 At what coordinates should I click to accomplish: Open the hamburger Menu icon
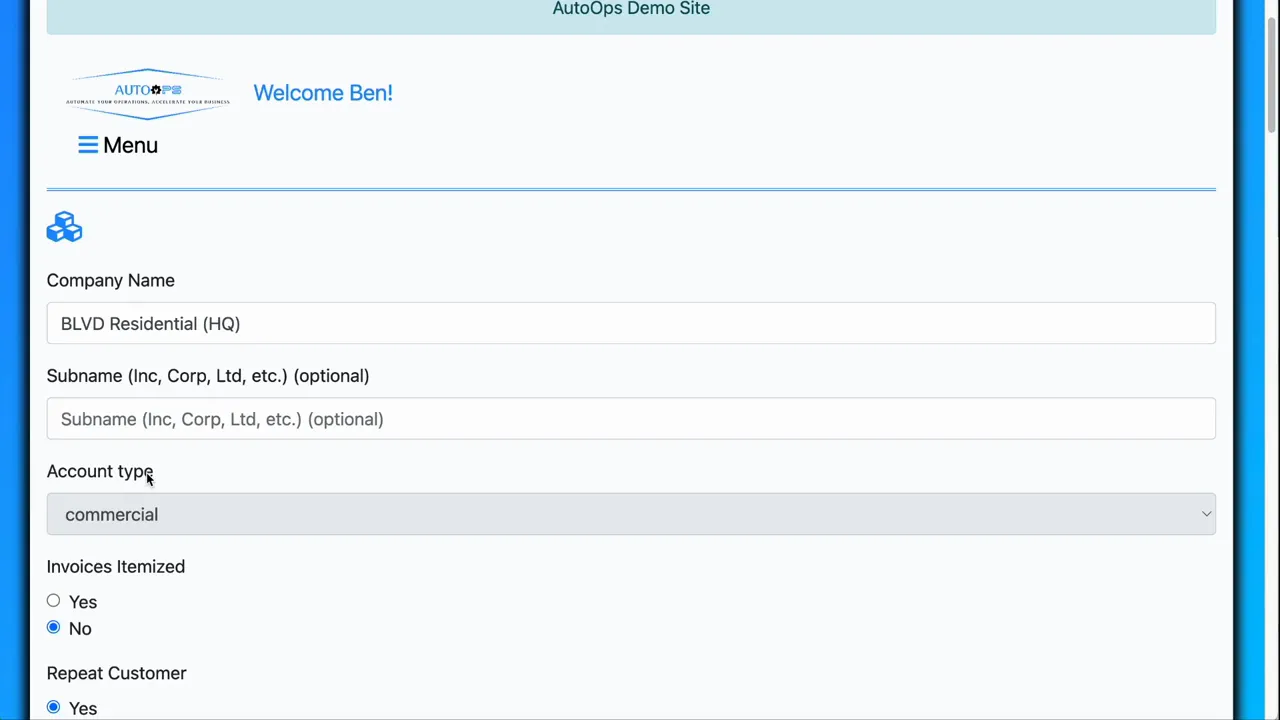coord(87,145)
